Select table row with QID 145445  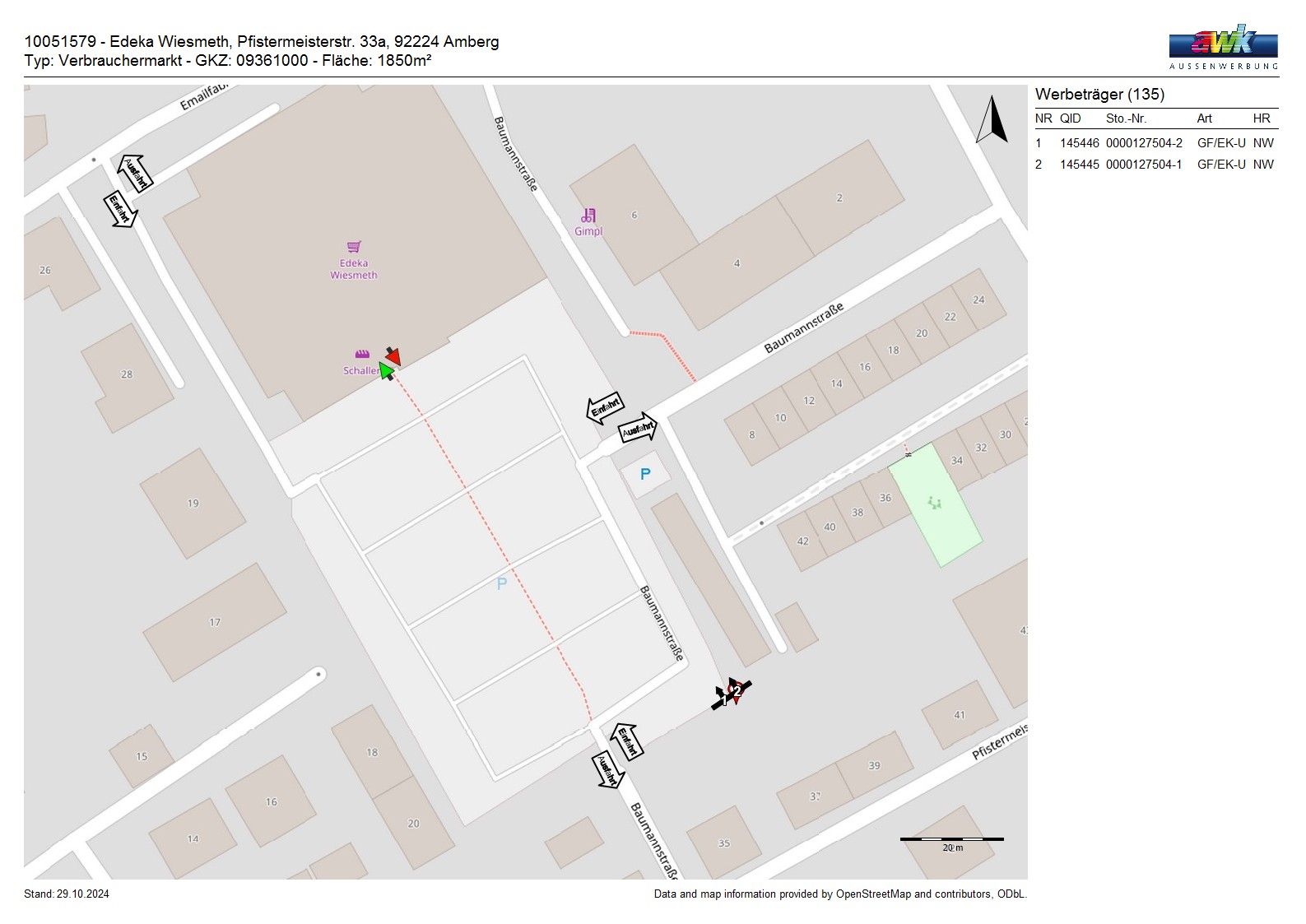(x=1155, y=165)
